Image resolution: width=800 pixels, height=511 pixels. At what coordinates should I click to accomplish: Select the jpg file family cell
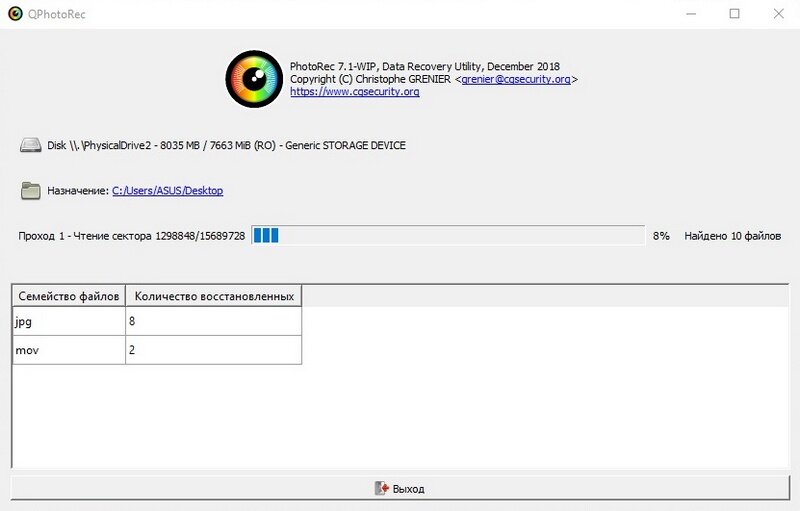point(69,321)
